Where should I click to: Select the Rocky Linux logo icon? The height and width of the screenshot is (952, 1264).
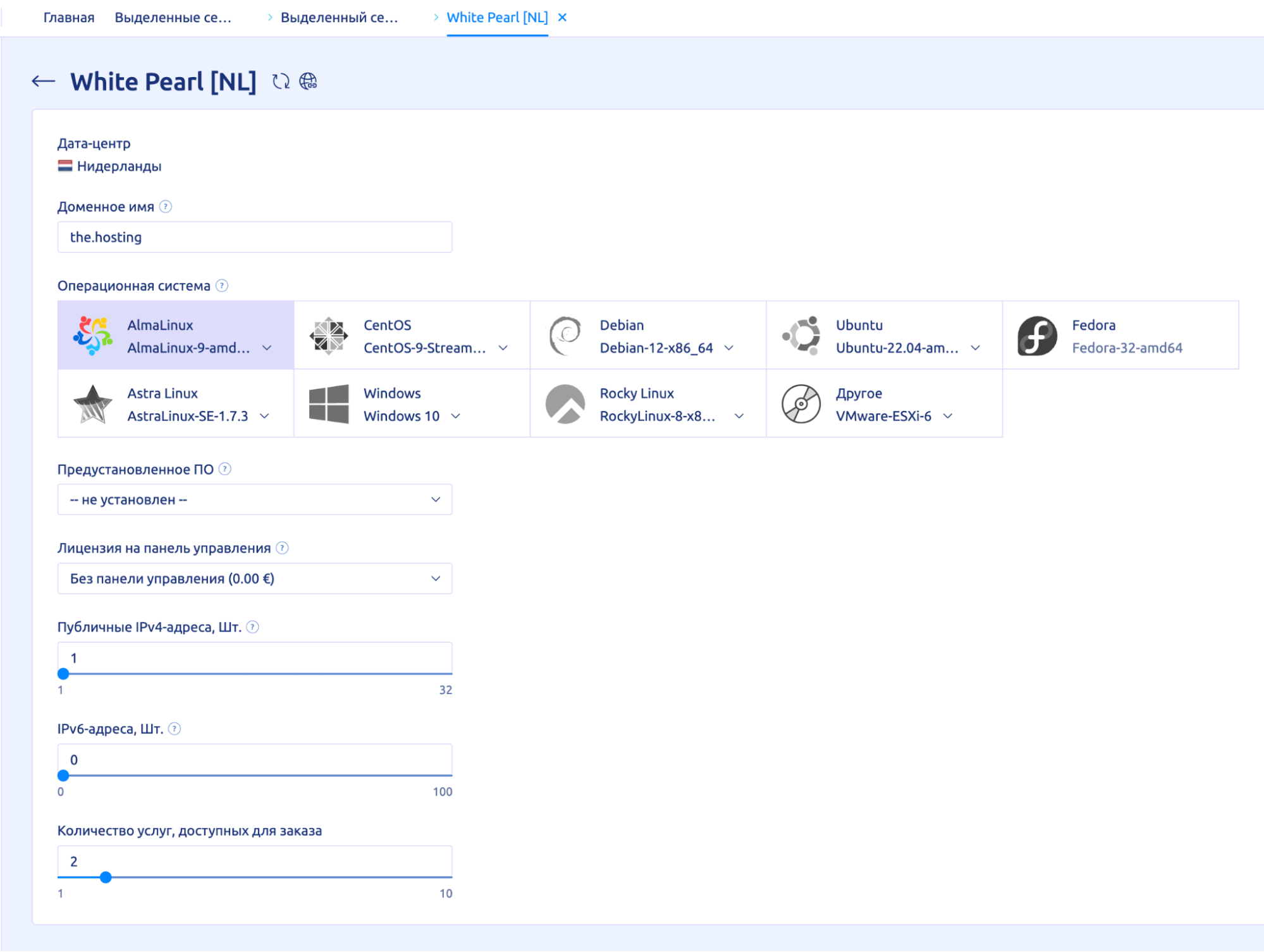565,404
